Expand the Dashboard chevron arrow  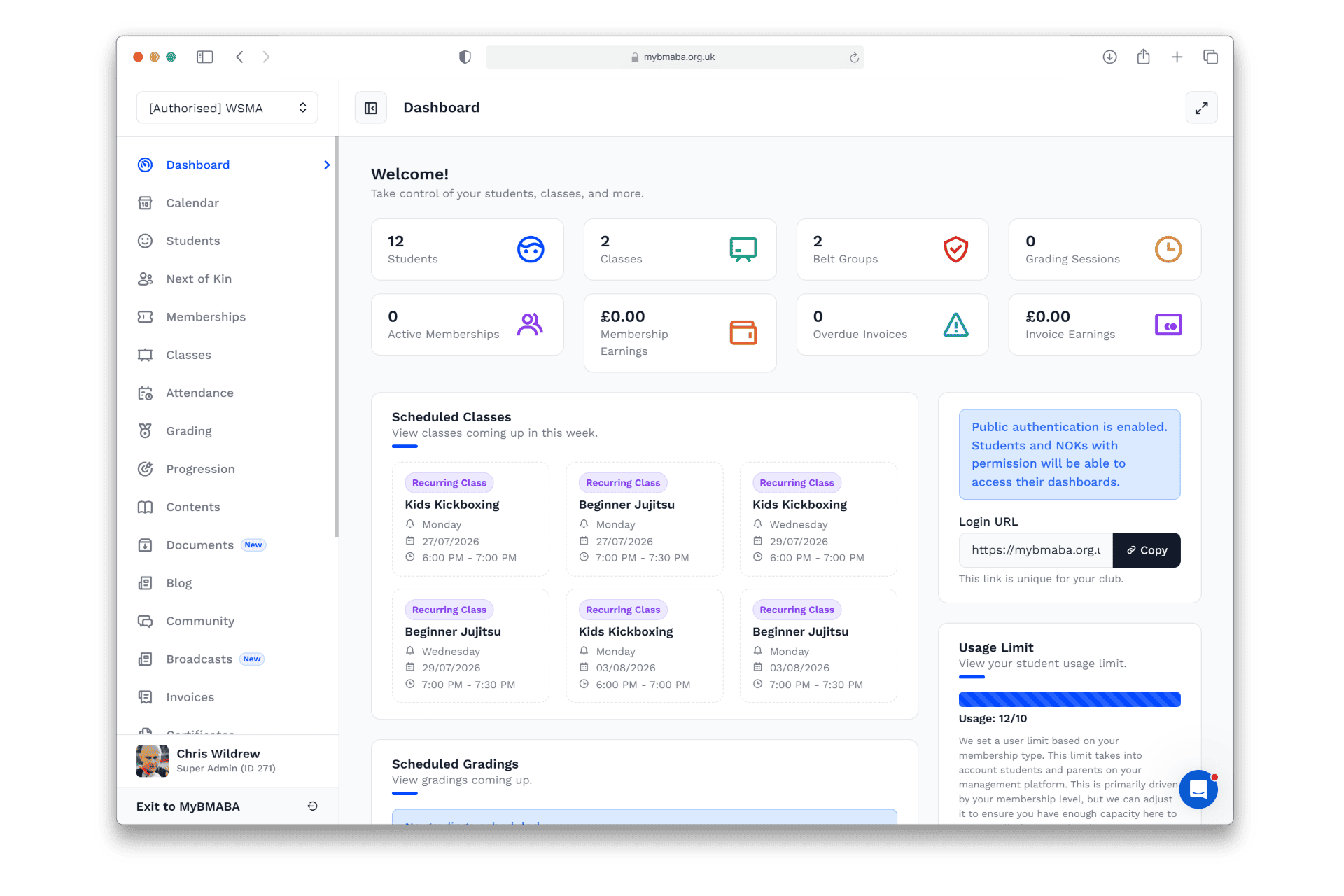[327, 164]
